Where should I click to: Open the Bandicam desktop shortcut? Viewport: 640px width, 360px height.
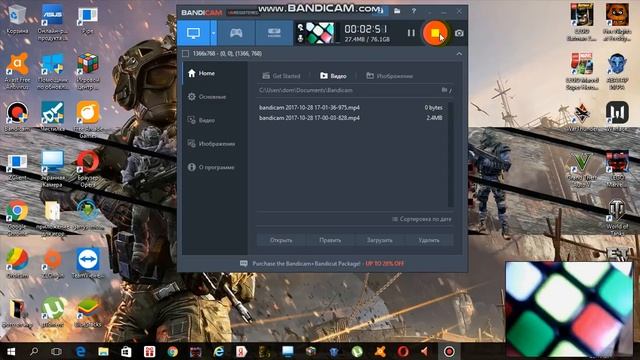pyautogui.click(x=17, y=117)
